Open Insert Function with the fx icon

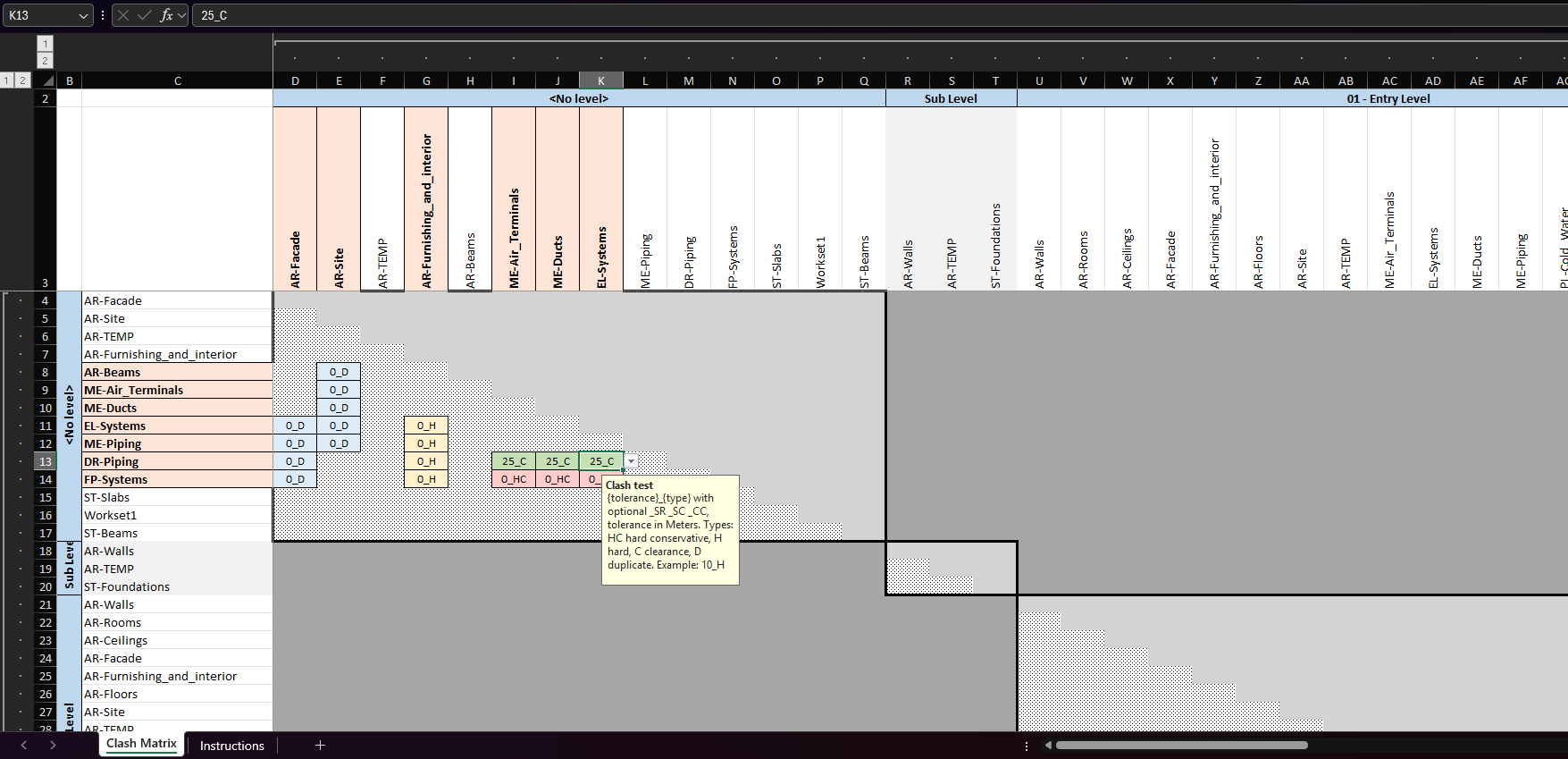tap(166, 15)
